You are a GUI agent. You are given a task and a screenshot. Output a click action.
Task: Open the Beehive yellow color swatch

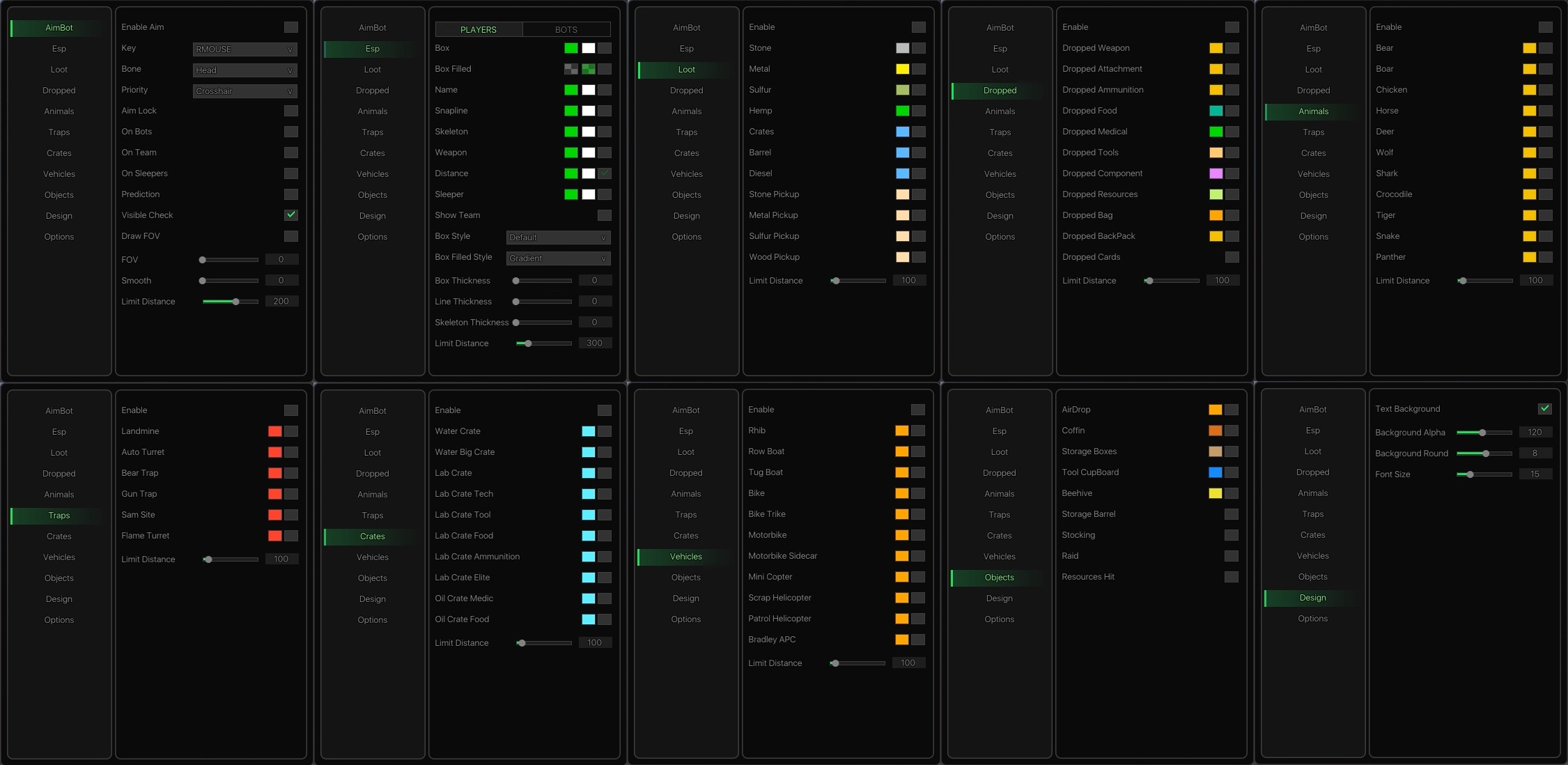click(x=1216, y=493)
